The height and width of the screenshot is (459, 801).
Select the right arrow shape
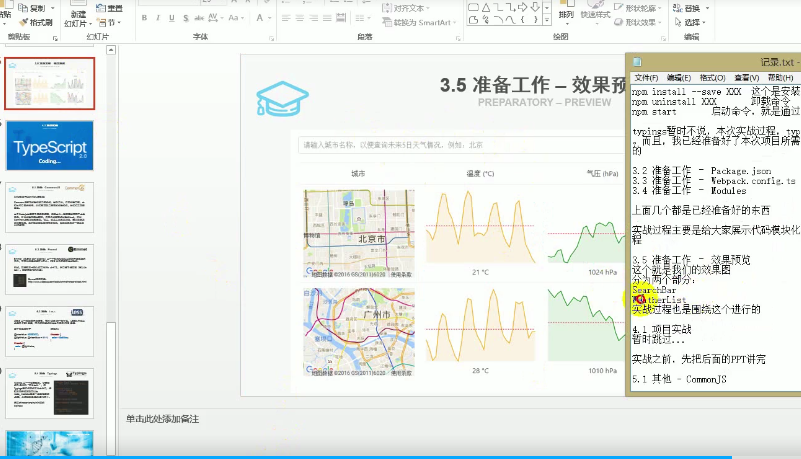pyautogui.click(x=523, y=7)
